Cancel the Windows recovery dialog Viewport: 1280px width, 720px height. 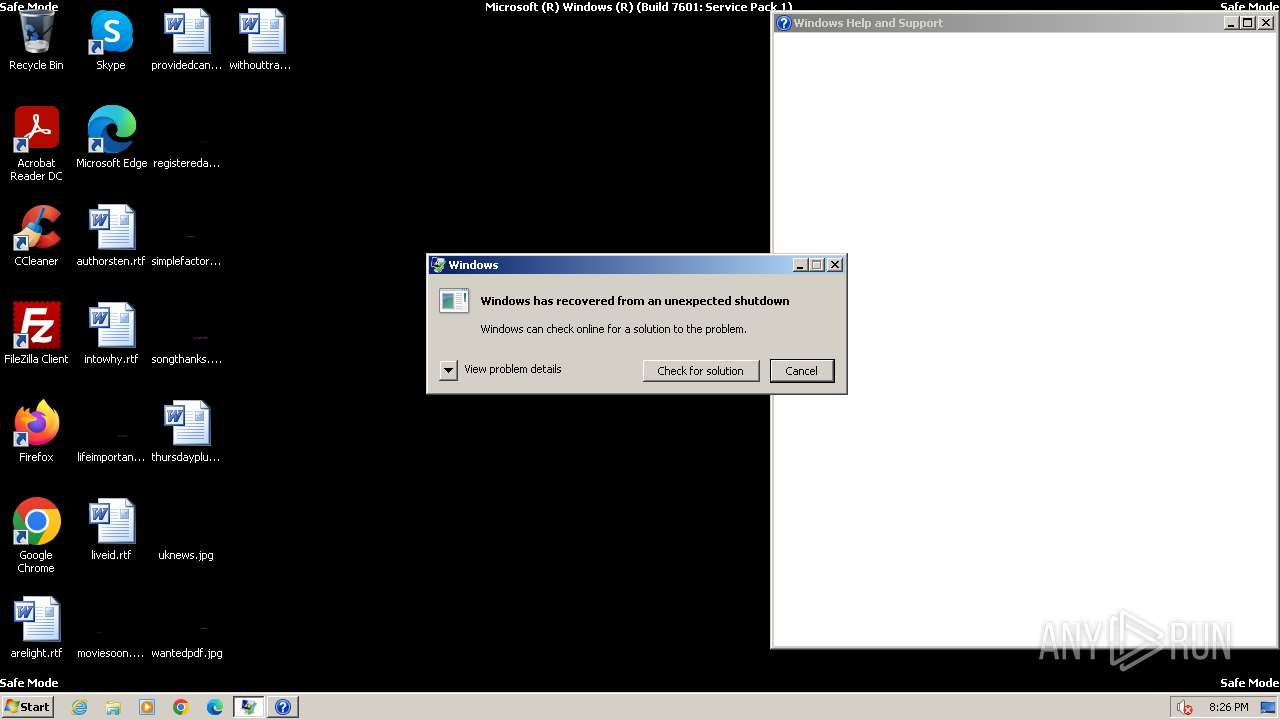801,371
